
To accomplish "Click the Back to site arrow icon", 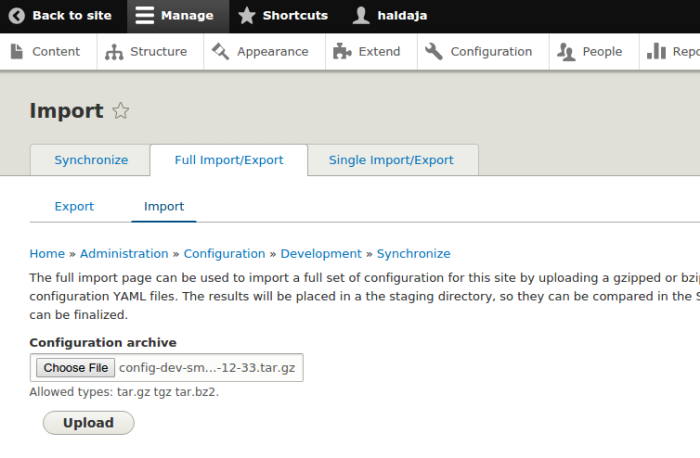I will pos(17,16).
